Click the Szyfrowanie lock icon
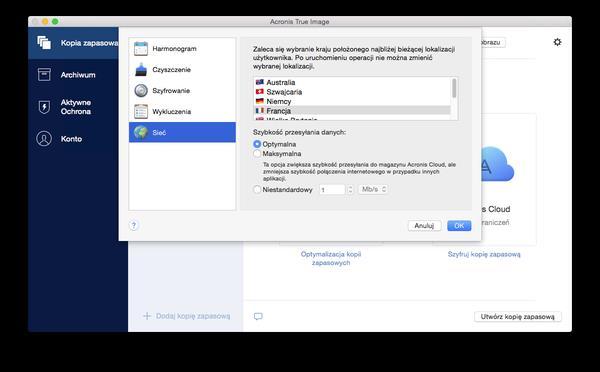 pyautogui.click(x=141, y=91)
